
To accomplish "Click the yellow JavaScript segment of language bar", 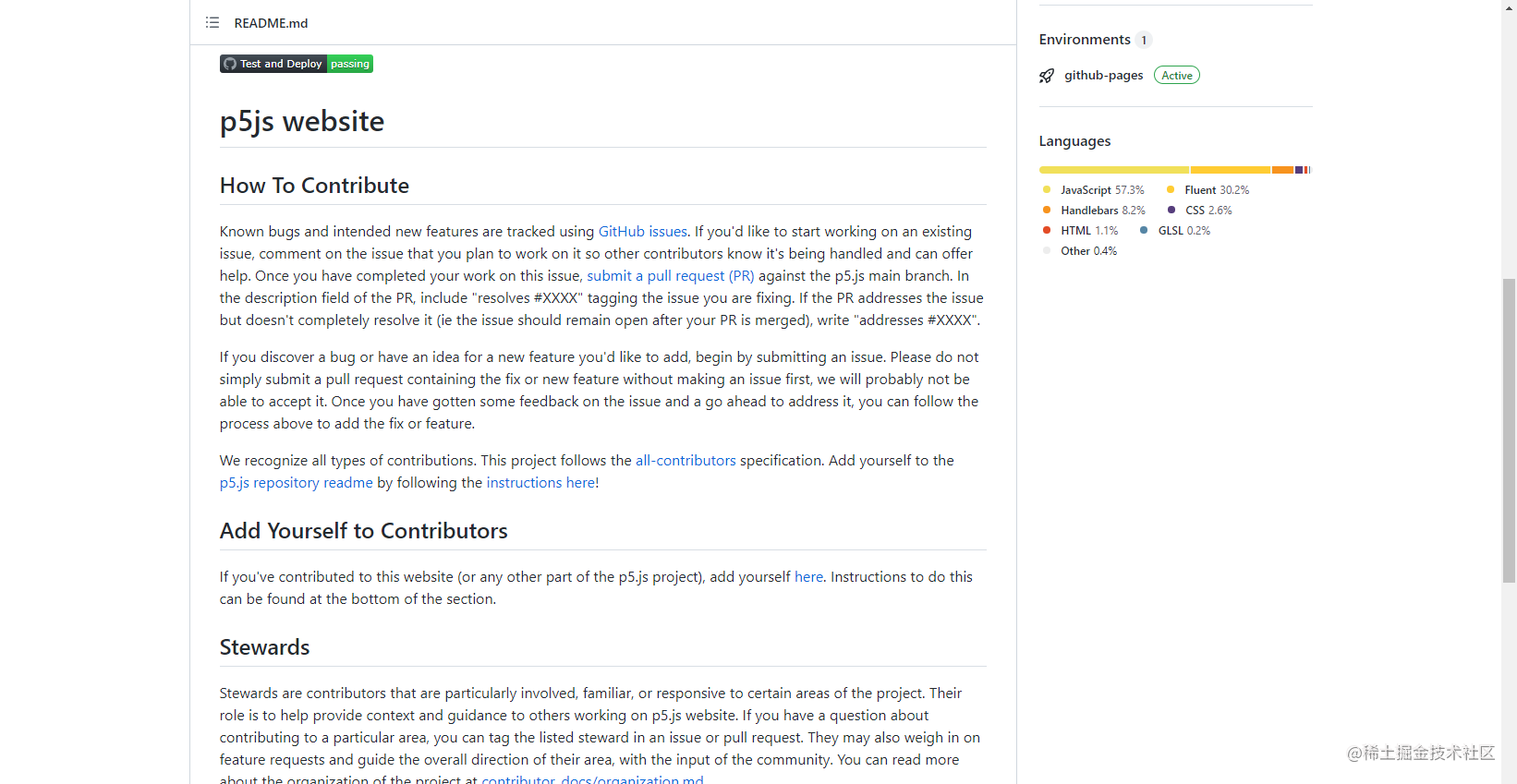I will [x=1114, y=170].
